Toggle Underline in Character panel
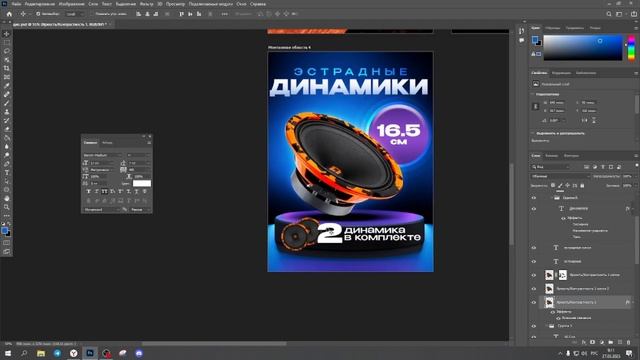 (x=136, y=191)
